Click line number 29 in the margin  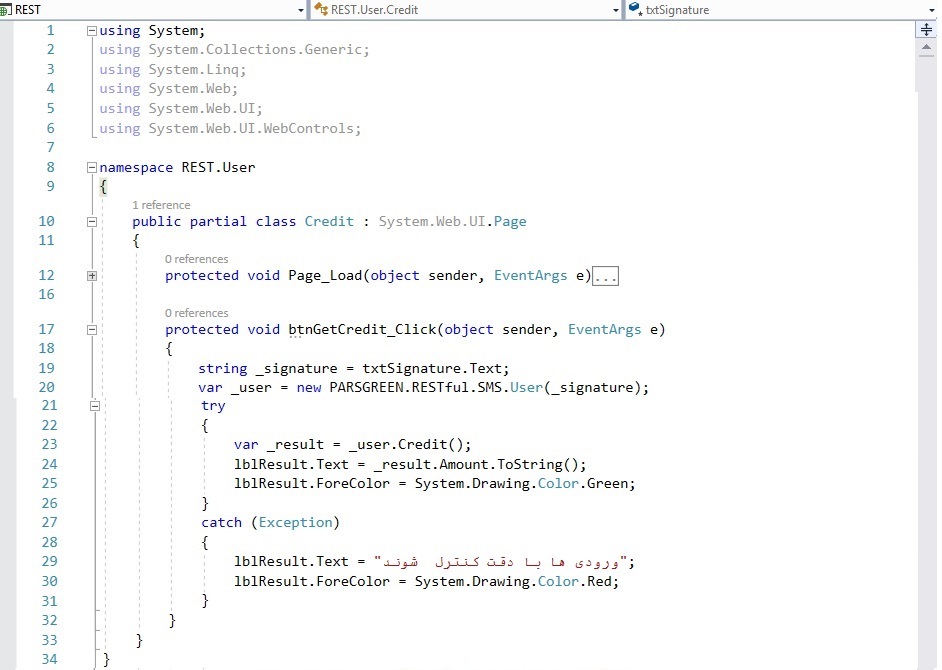[x=49, y=562]
